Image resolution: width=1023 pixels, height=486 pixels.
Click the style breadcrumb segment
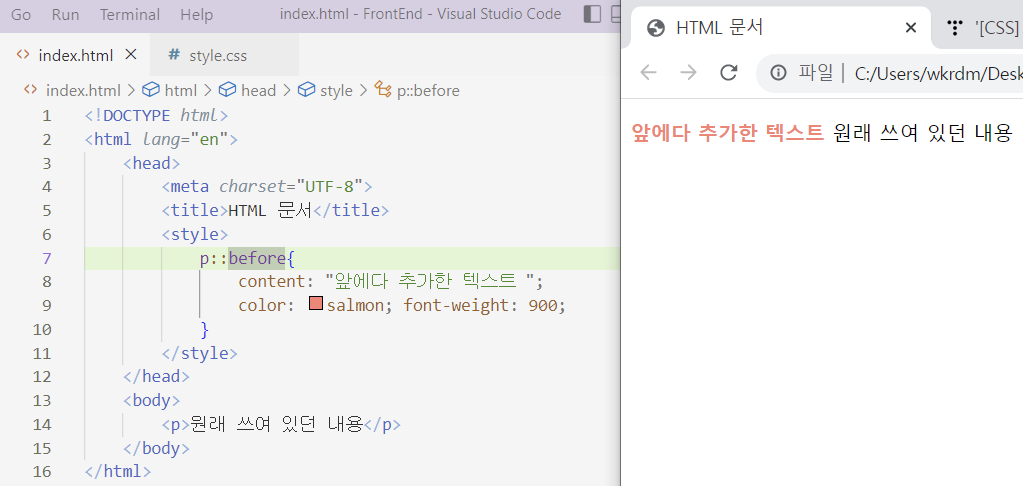tap(336, 91)
